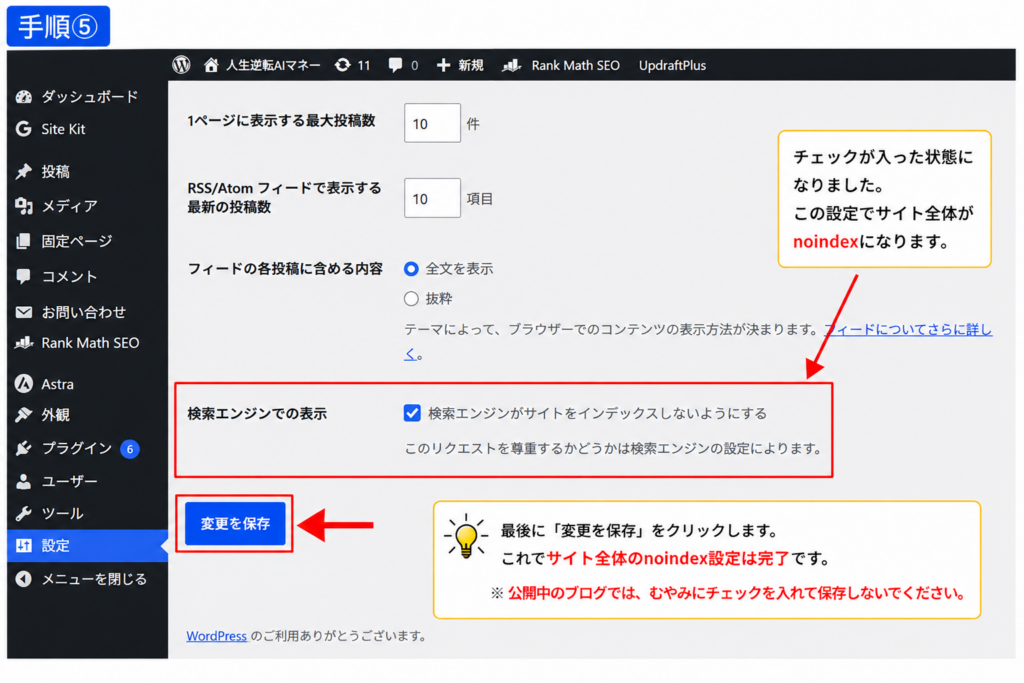Click the お問い合わせ envelope icon
The image size is (1024, 683).
point(24,312)
